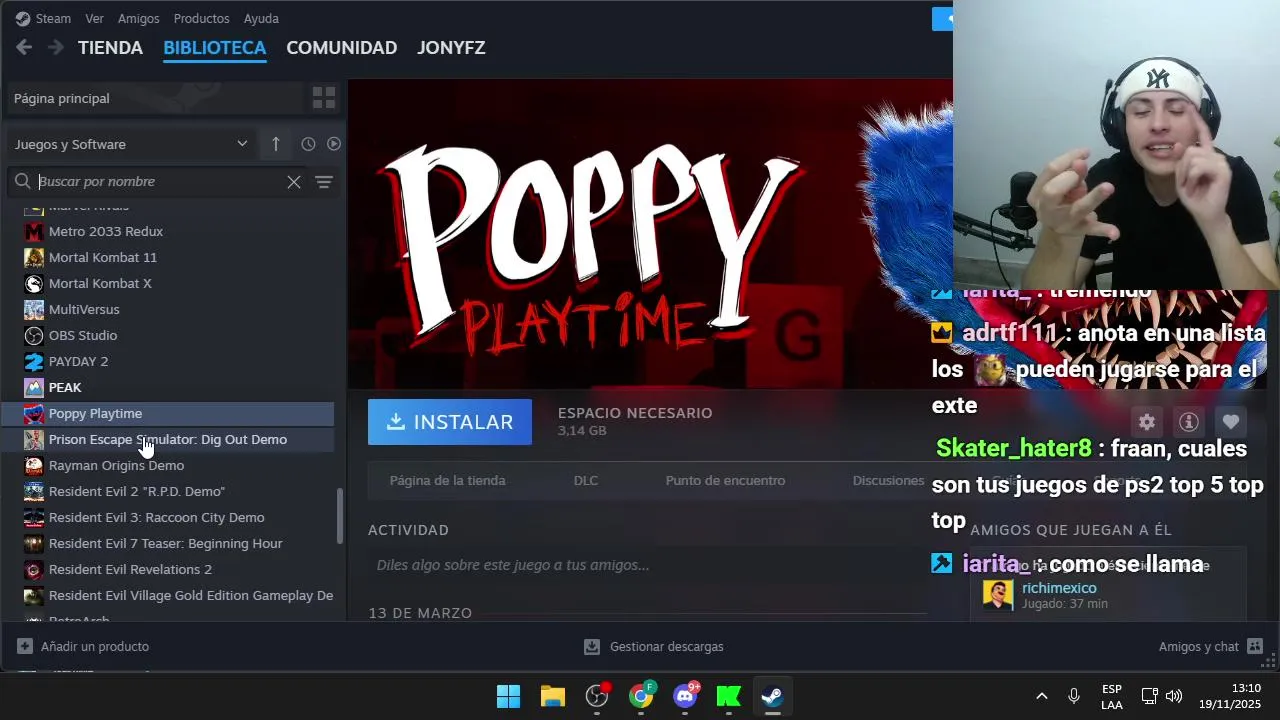Open Página de la tienda link

click(447, 480)
